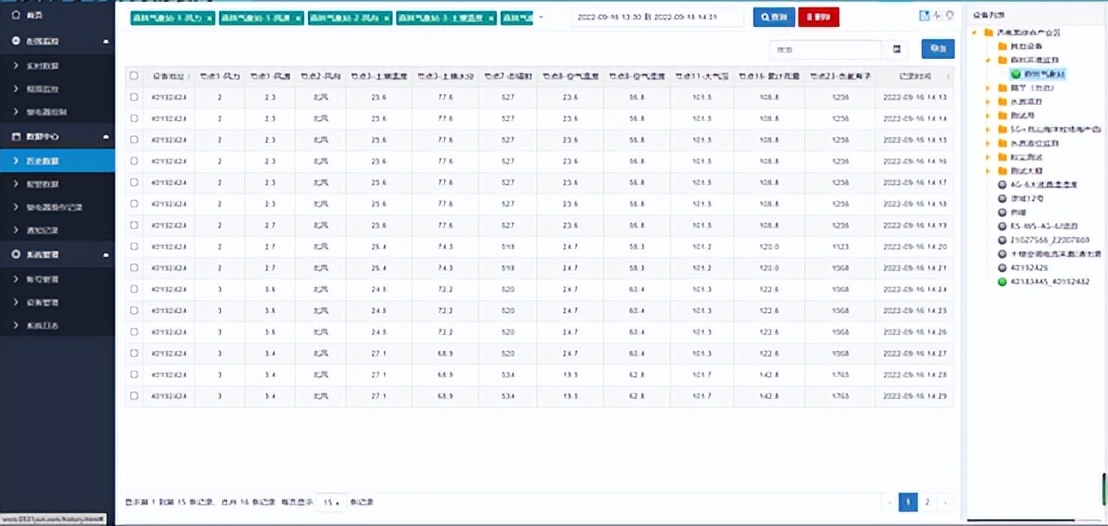Remove the first teal node tag with its x
This screenshot has width=1108, height=526.
pos(209,18)
